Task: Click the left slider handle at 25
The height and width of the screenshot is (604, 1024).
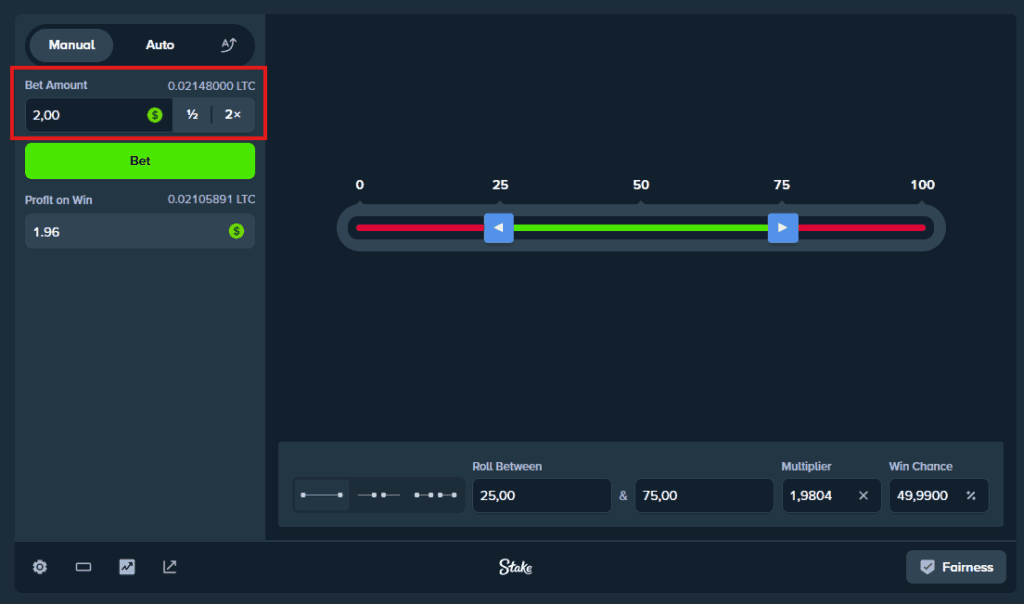Action: pos(499,228)
